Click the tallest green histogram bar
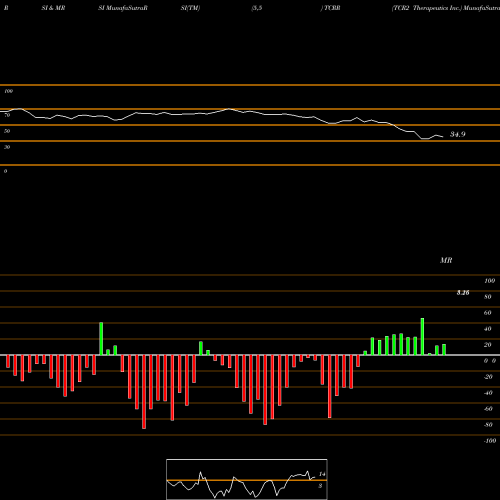This screenshot has width=500, height=500. (x=422, y=337)
